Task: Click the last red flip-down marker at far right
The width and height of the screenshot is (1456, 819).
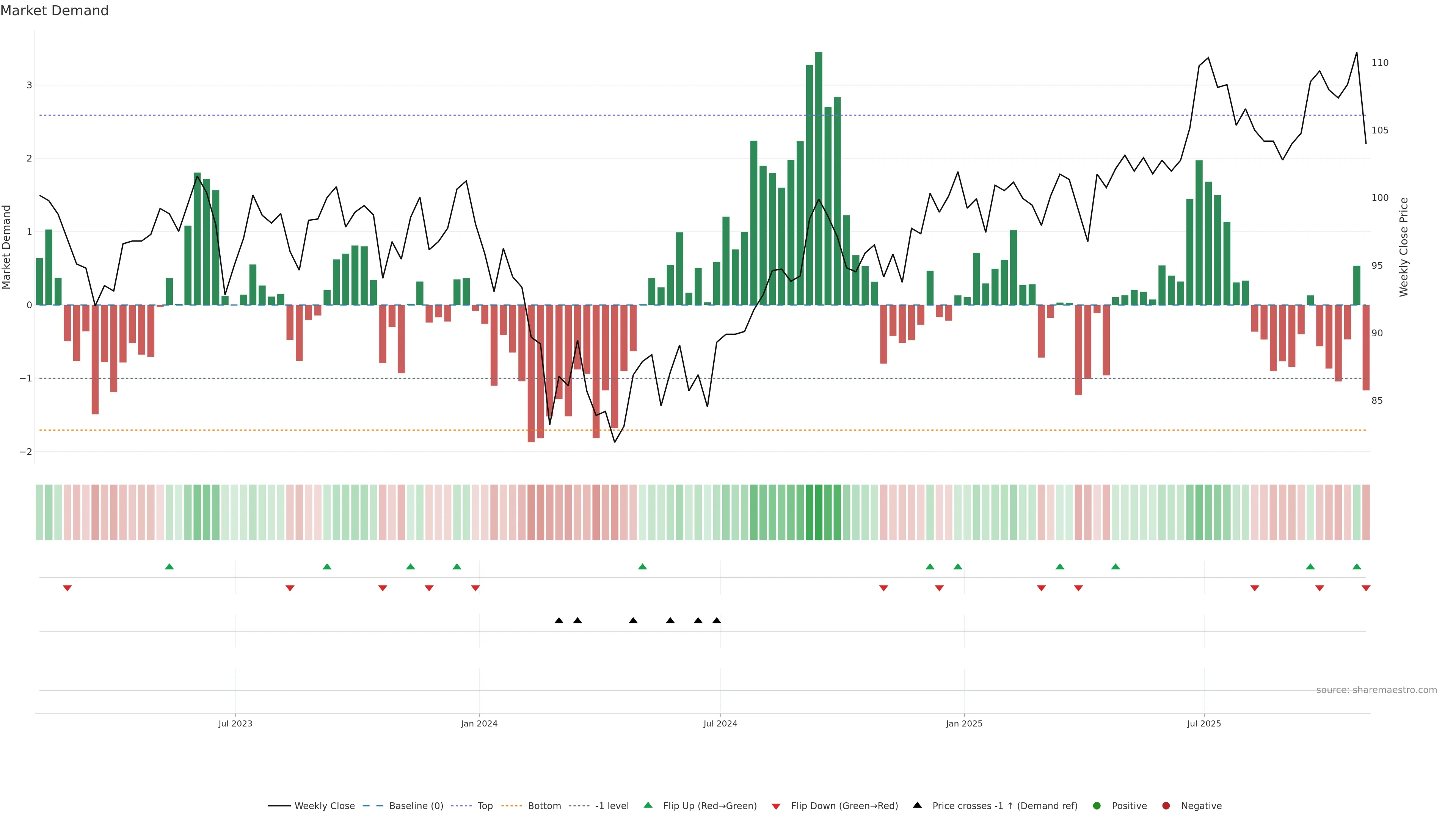Action: [1366, 588]
